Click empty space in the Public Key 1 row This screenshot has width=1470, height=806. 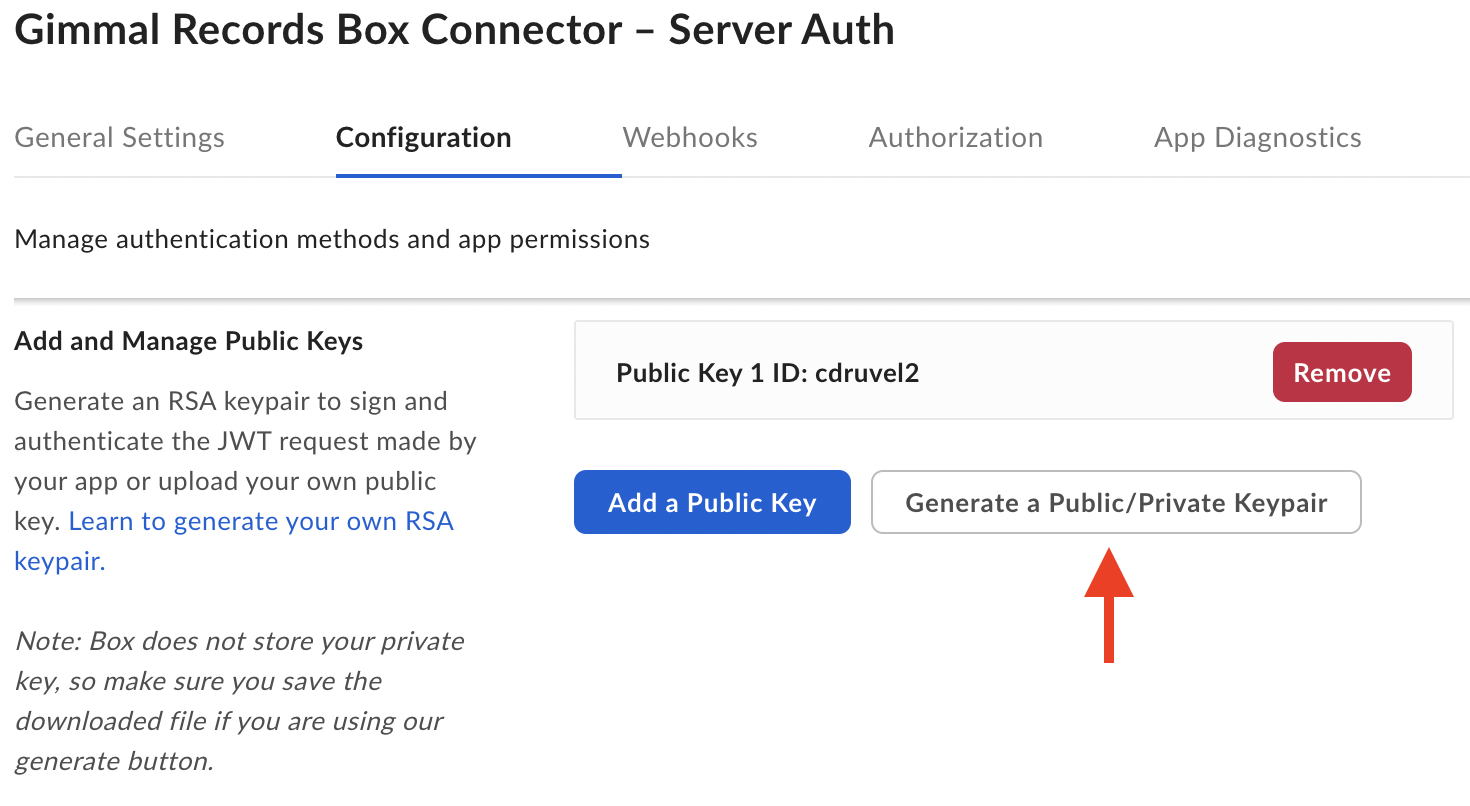pos(1090,373)
